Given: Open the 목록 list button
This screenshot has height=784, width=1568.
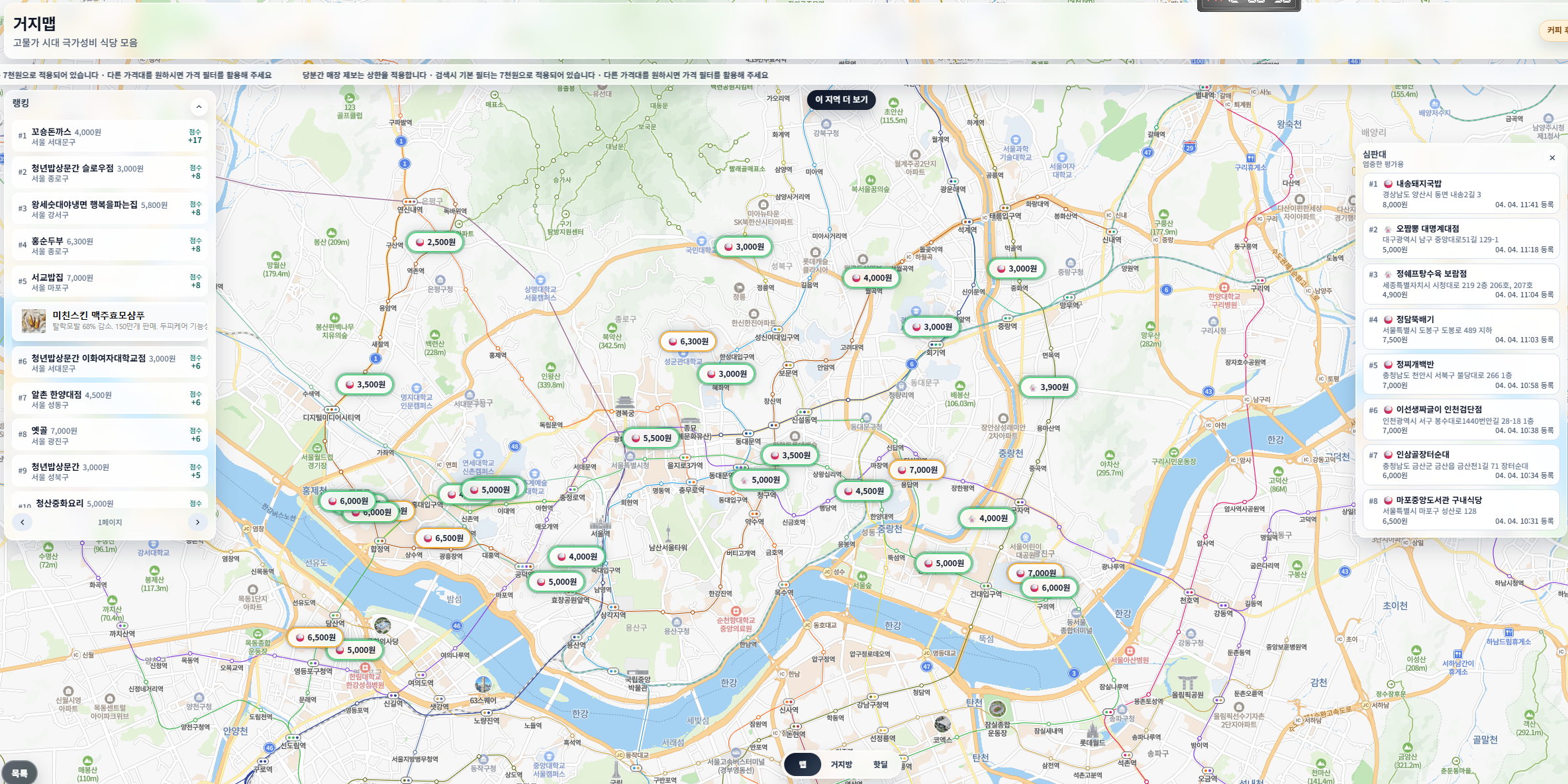Looking at the screenshot, I should pos(20,773).
